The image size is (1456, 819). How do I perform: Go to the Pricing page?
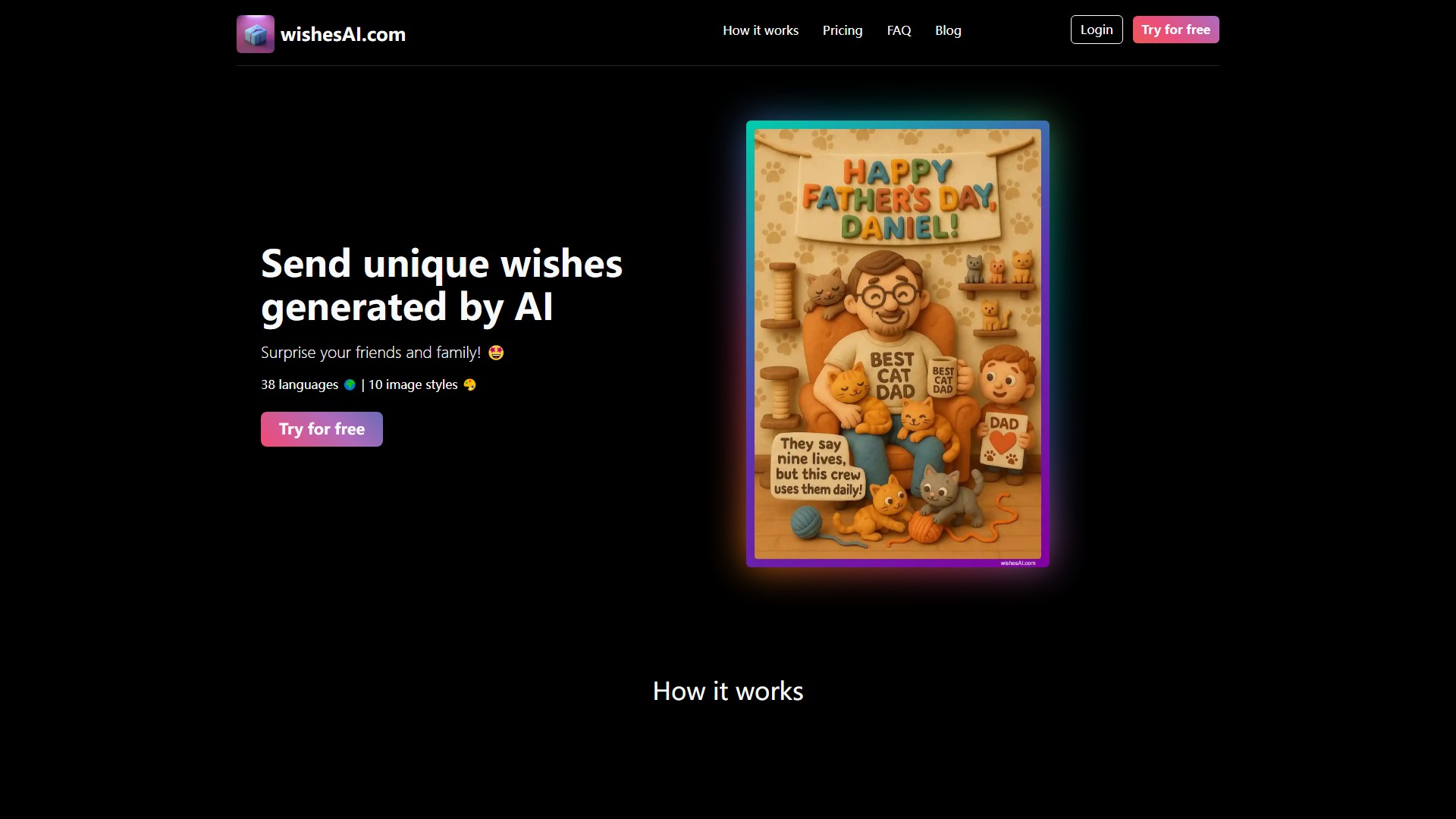coord(842,30)
